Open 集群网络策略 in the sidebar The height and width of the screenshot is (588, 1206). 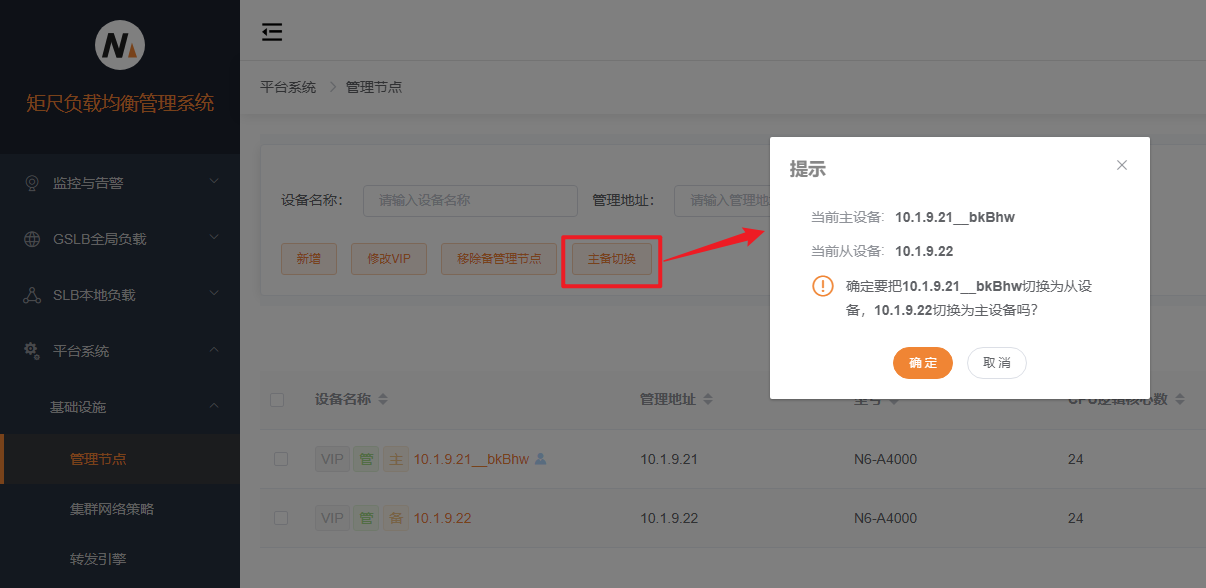pos(112,509)
